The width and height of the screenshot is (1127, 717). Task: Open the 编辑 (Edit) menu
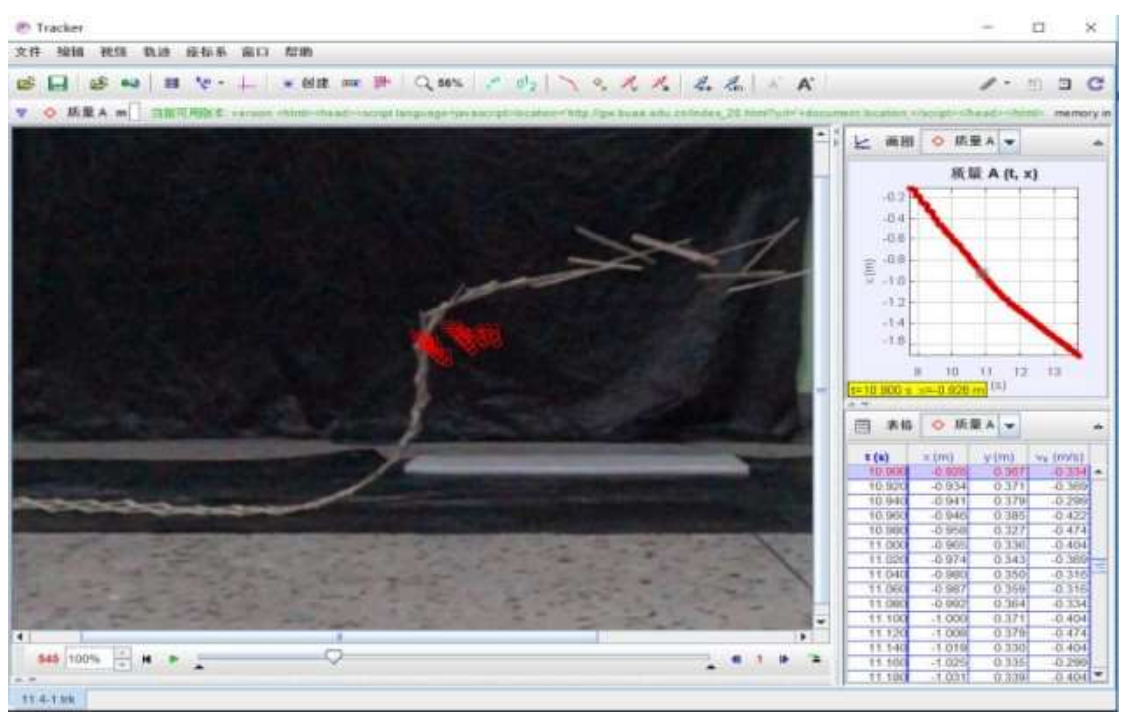pos(70,52)
